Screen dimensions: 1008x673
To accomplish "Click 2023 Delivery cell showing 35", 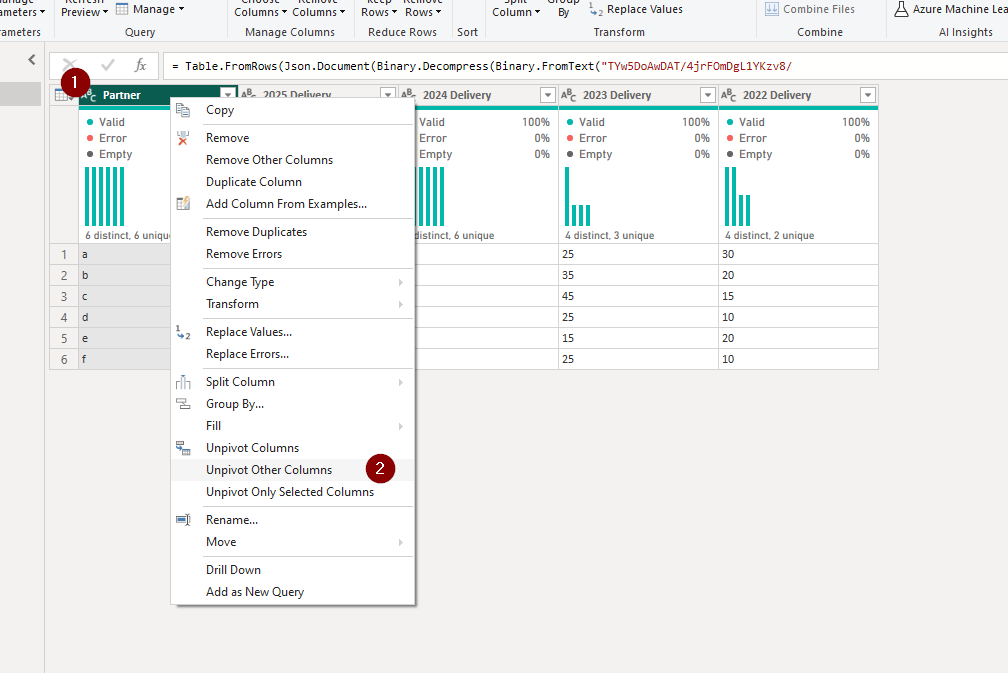I will [x=638, y=275].
